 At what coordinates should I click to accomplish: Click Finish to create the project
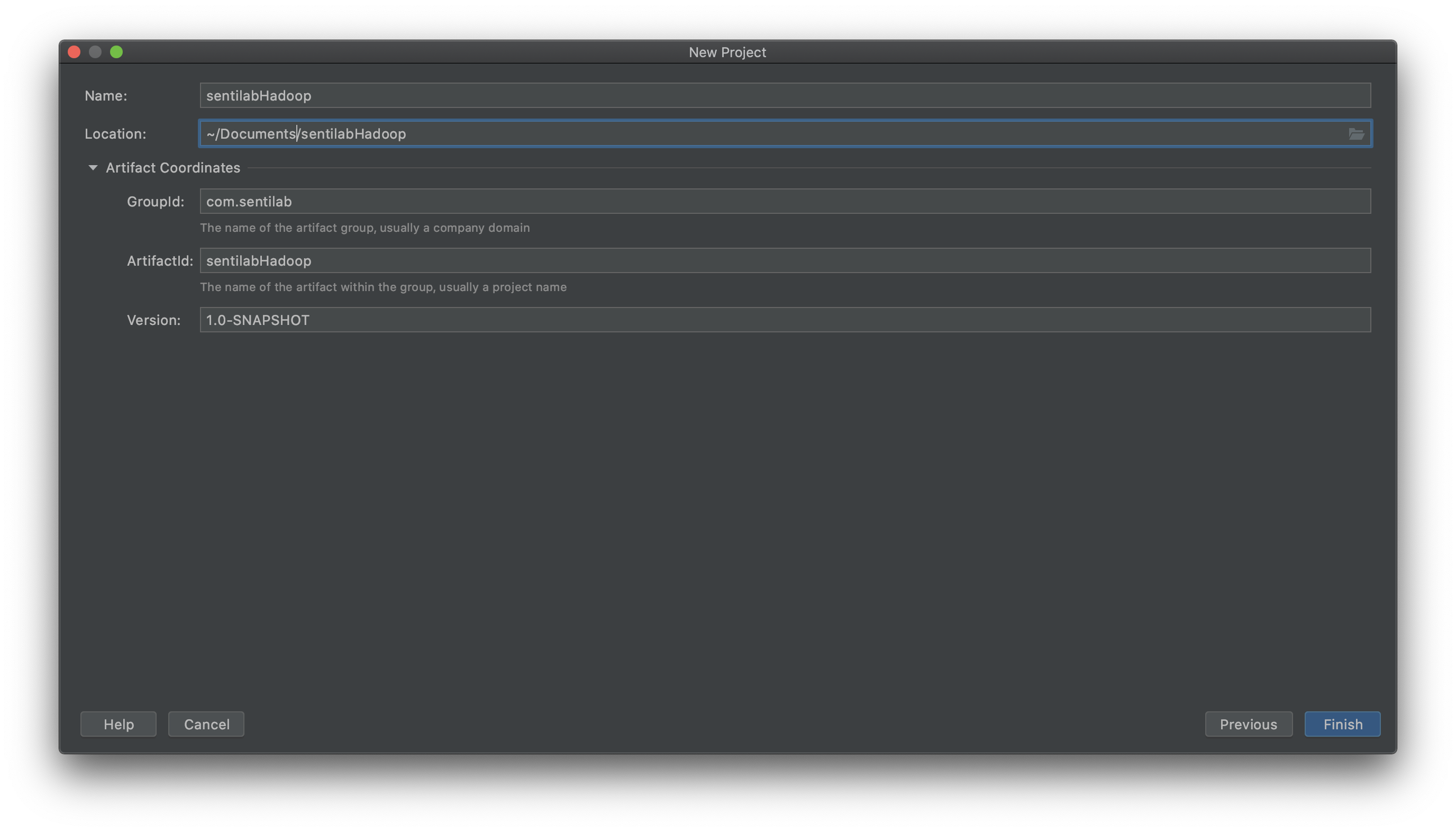pyautogui.click(x=1342, y=724)
